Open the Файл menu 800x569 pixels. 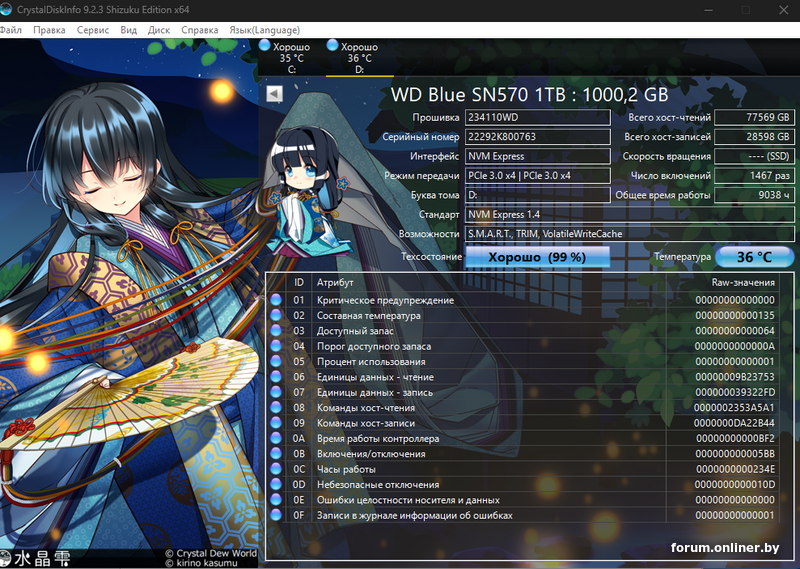10,30
